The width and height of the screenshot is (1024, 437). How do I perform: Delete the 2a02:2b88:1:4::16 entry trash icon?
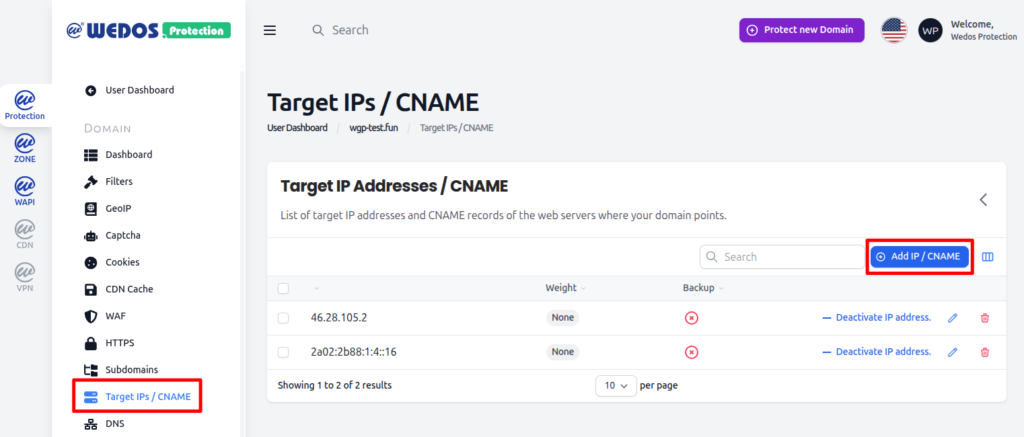click(985, 352)
